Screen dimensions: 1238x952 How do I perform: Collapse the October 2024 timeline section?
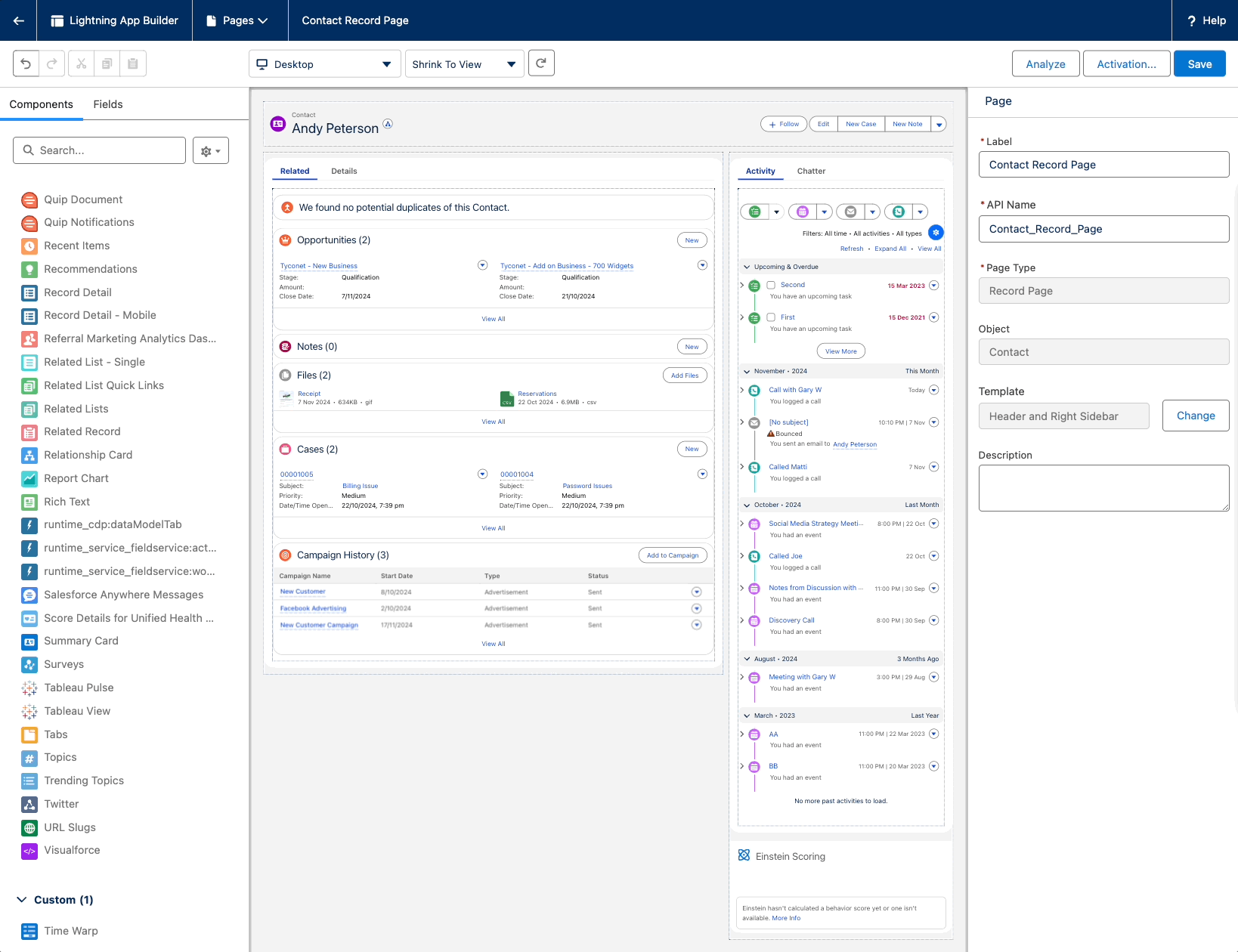pos(747,505)
